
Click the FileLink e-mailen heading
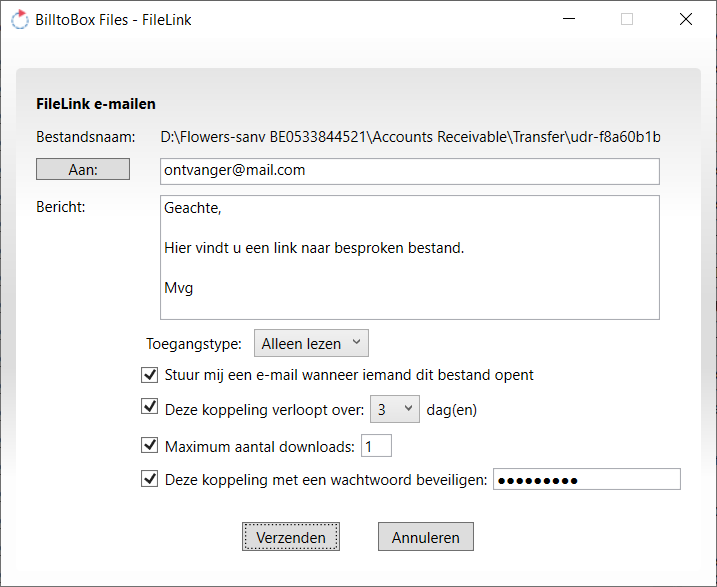coord(96,104)
